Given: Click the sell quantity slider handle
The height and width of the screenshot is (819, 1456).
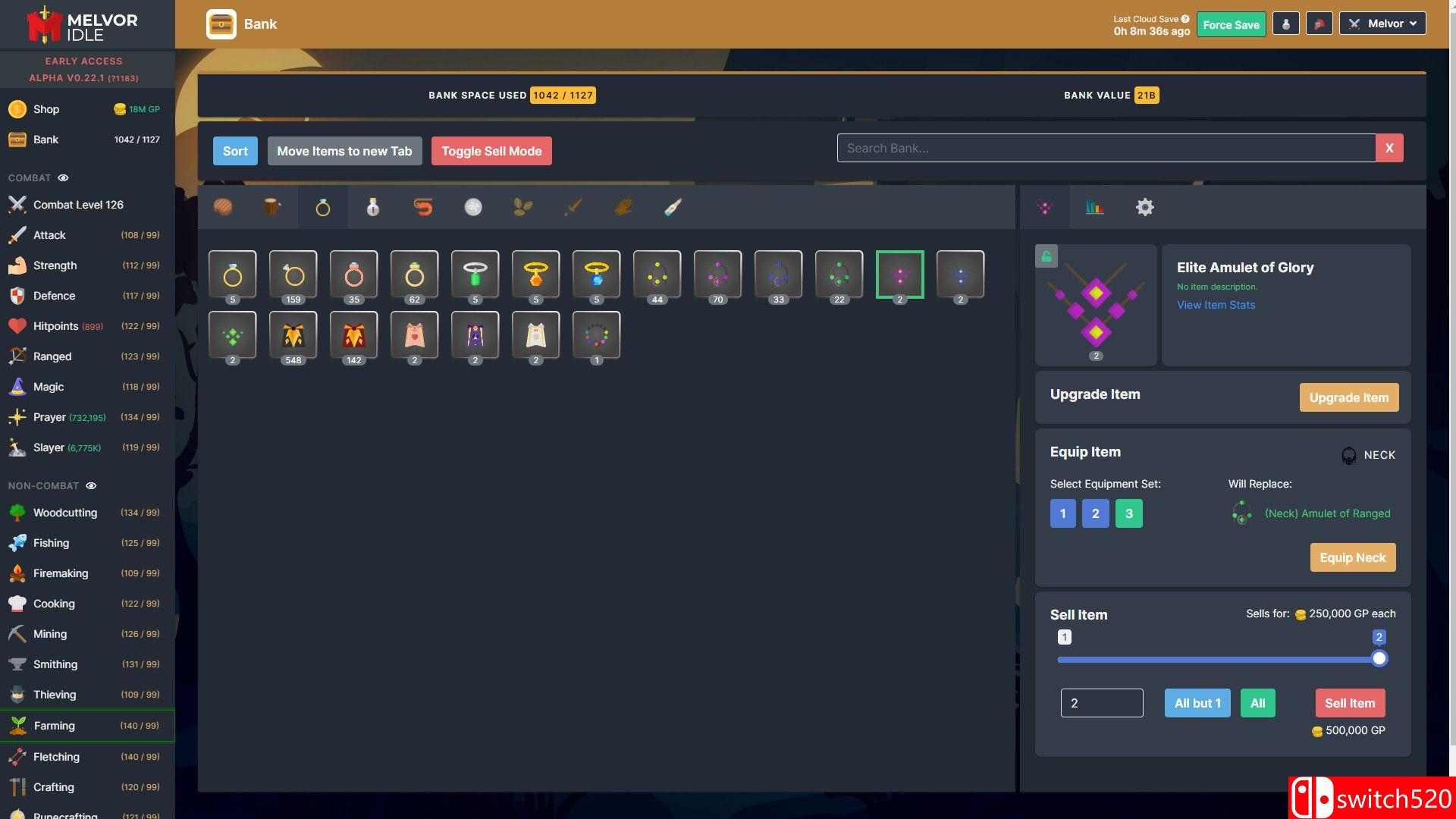Looking at the screenshot, I should 1379,659.
